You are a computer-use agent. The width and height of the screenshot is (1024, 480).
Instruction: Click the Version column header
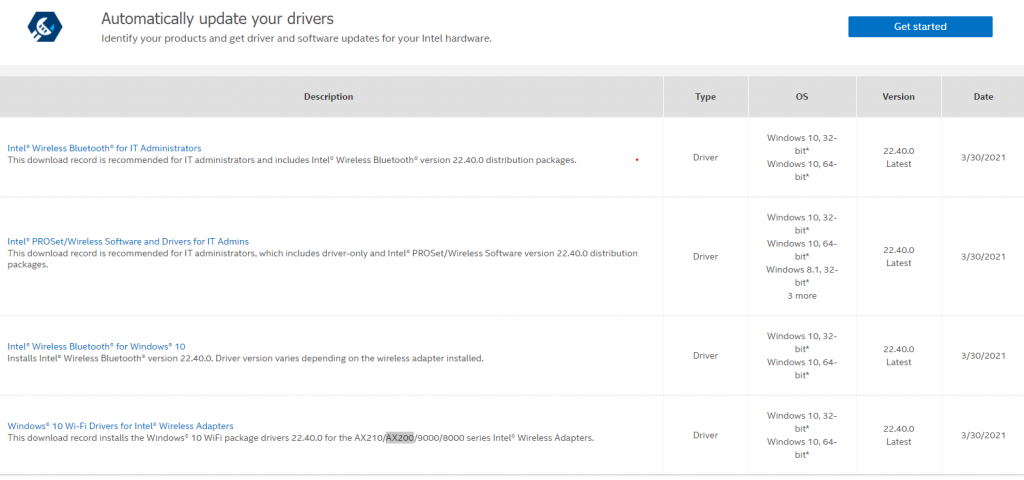pyautogui.click(x=899, y=97)
